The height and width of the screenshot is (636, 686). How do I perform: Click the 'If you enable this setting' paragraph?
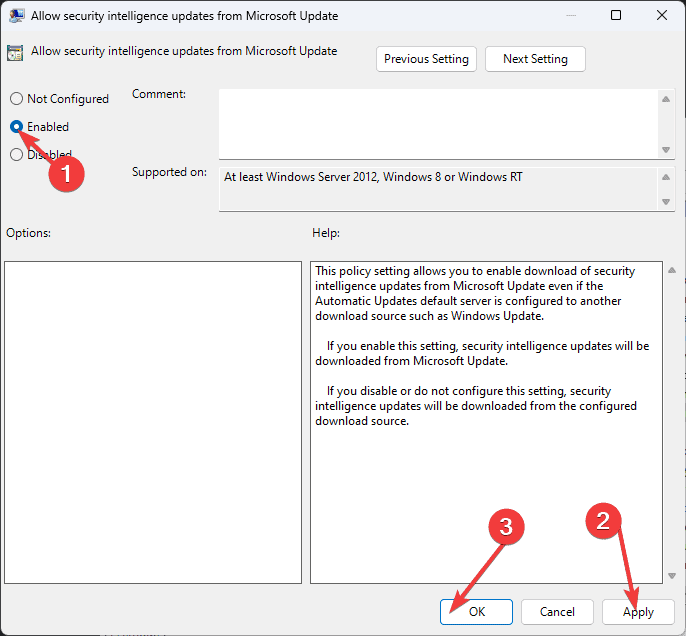point(482,353)
